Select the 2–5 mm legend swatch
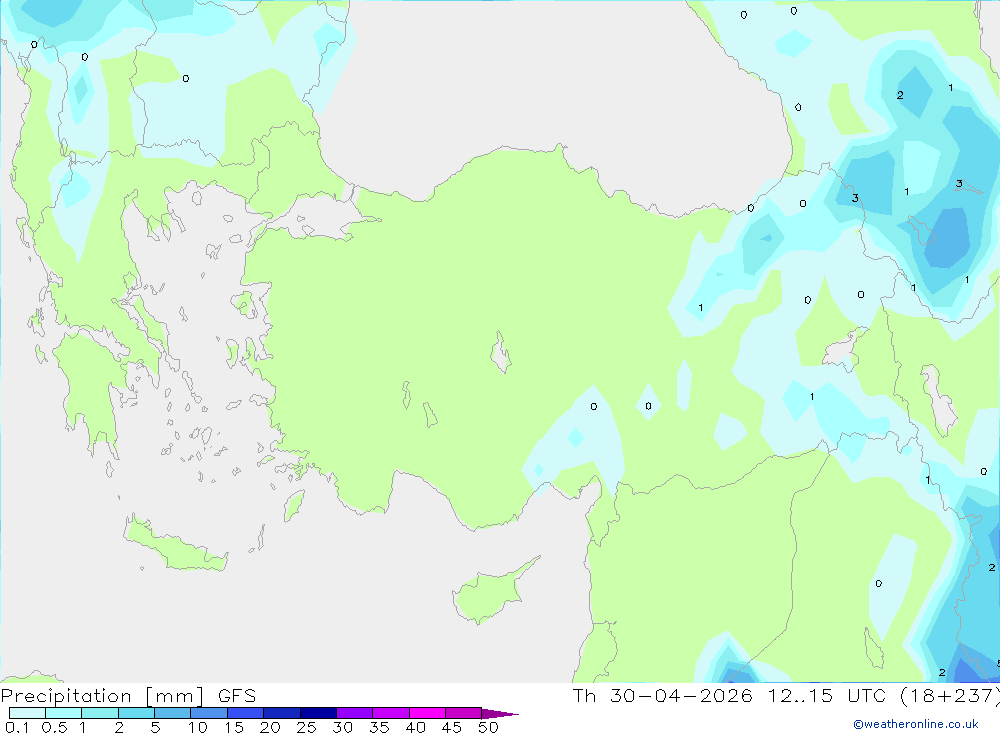 pyautogui.click(x=136, y=713)
